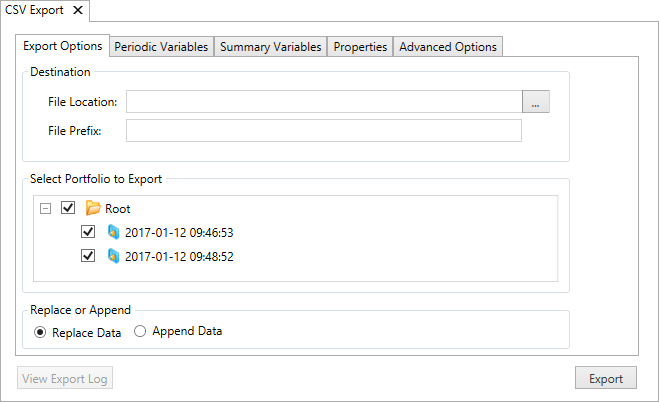
Task: Select the Append Data radio button
Action: pos(140,331)
